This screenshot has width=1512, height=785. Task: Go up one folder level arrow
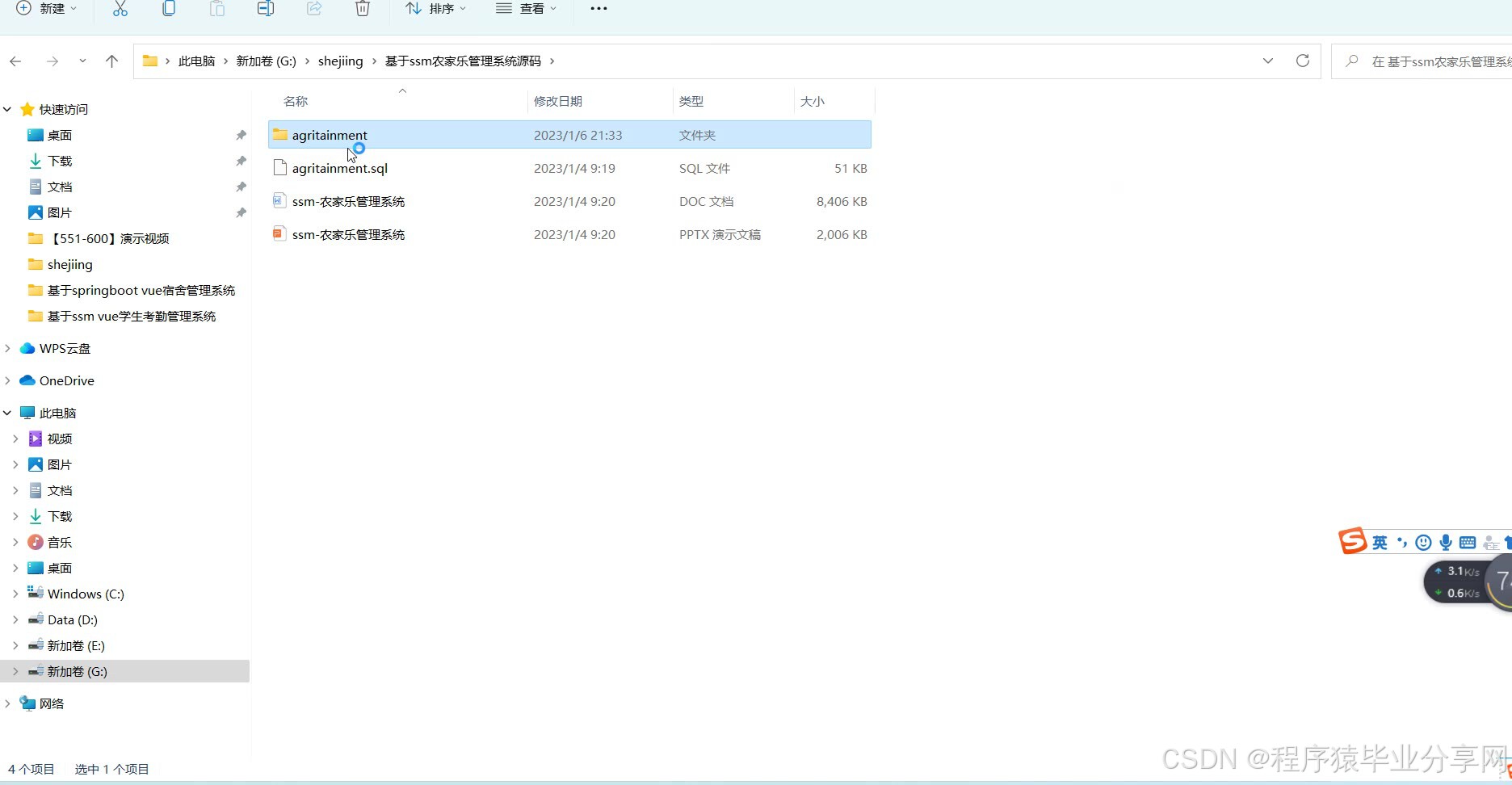(111, 61)
